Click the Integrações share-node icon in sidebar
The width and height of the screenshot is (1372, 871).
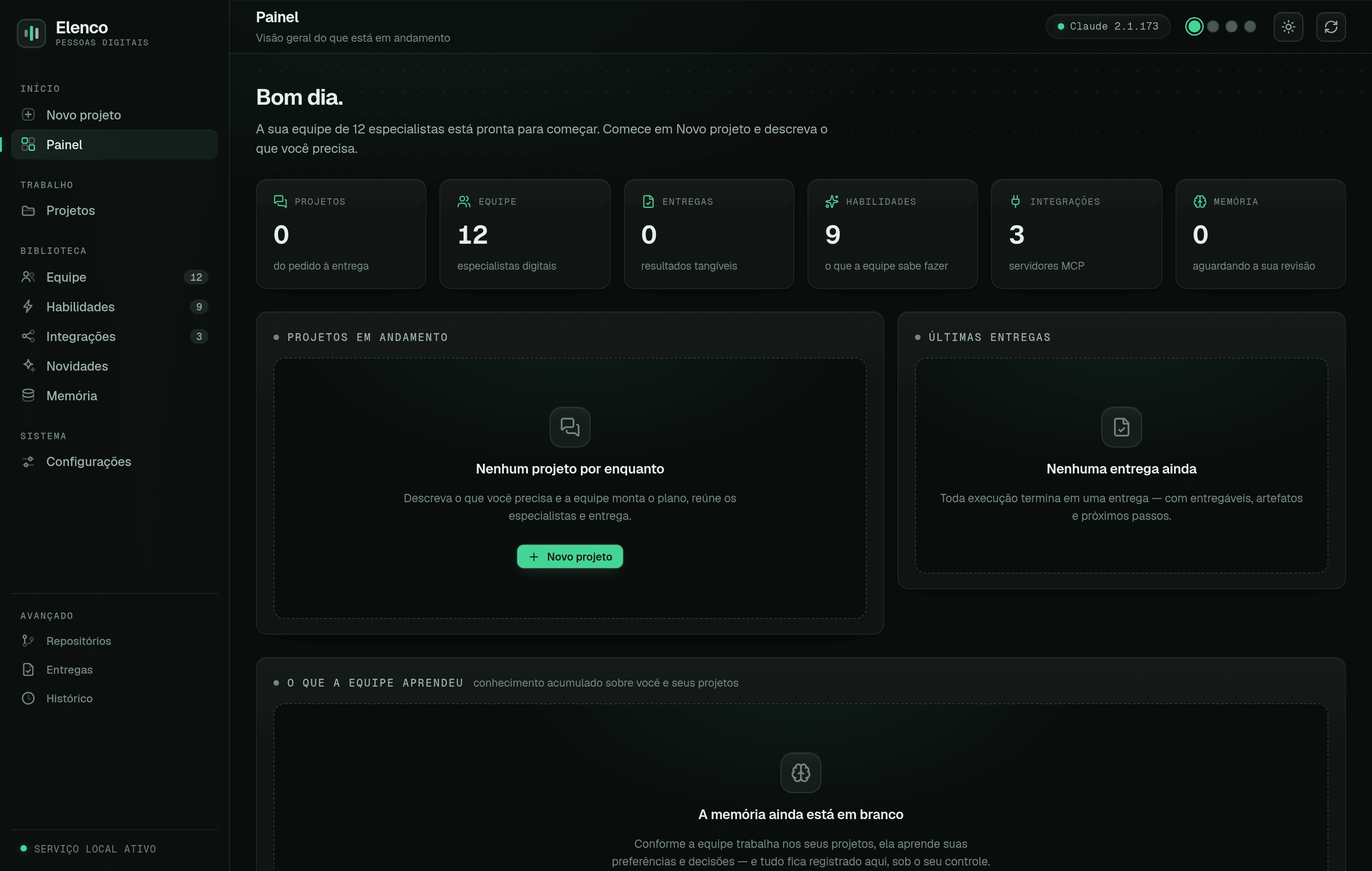pos(28,336)
